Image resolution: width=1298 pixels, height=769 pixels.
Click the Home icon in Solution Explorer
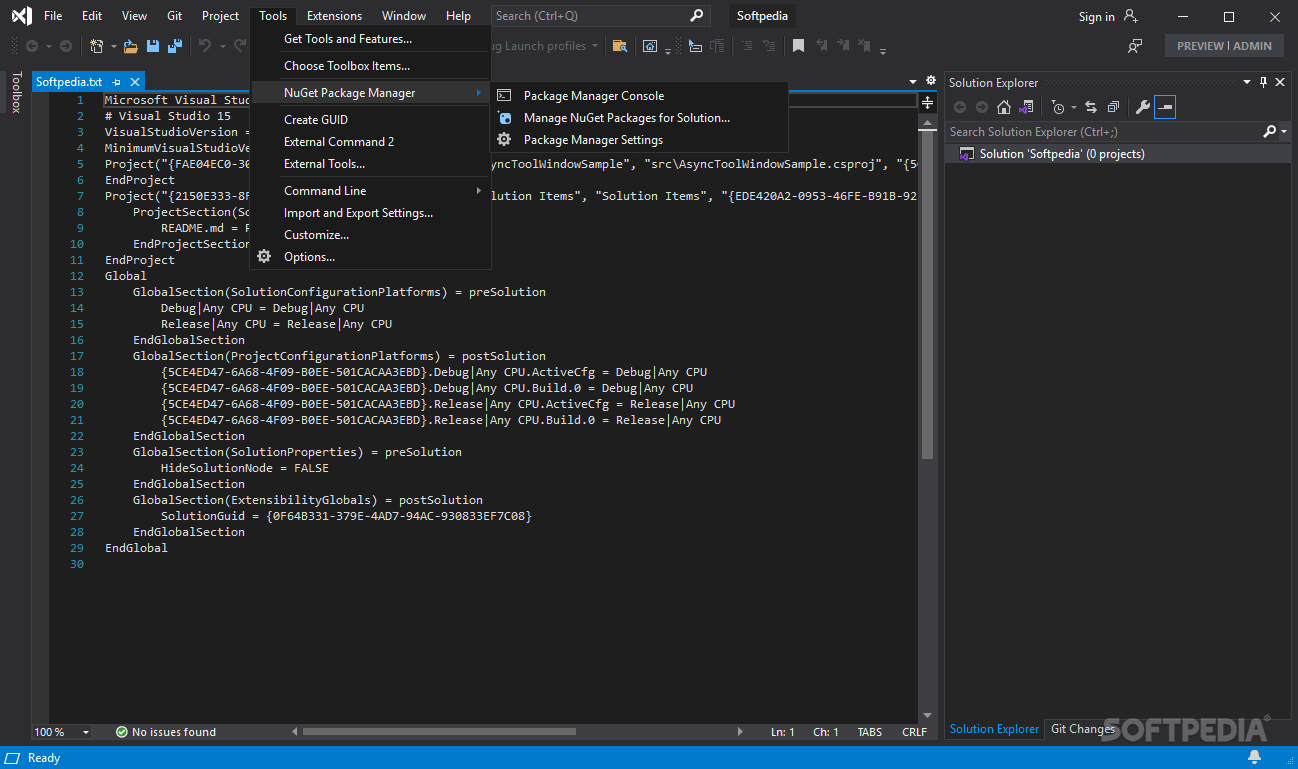click(1004, 107)
